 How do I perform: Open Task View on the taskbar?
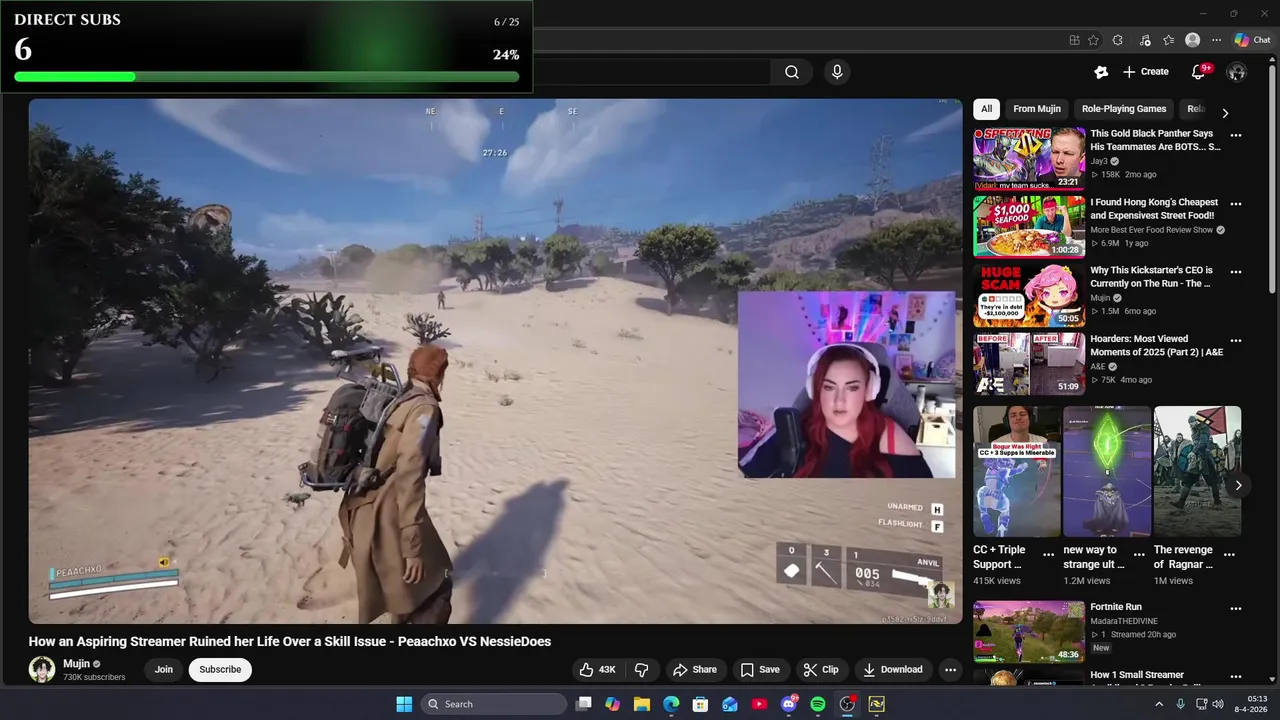tap(584, 704)
